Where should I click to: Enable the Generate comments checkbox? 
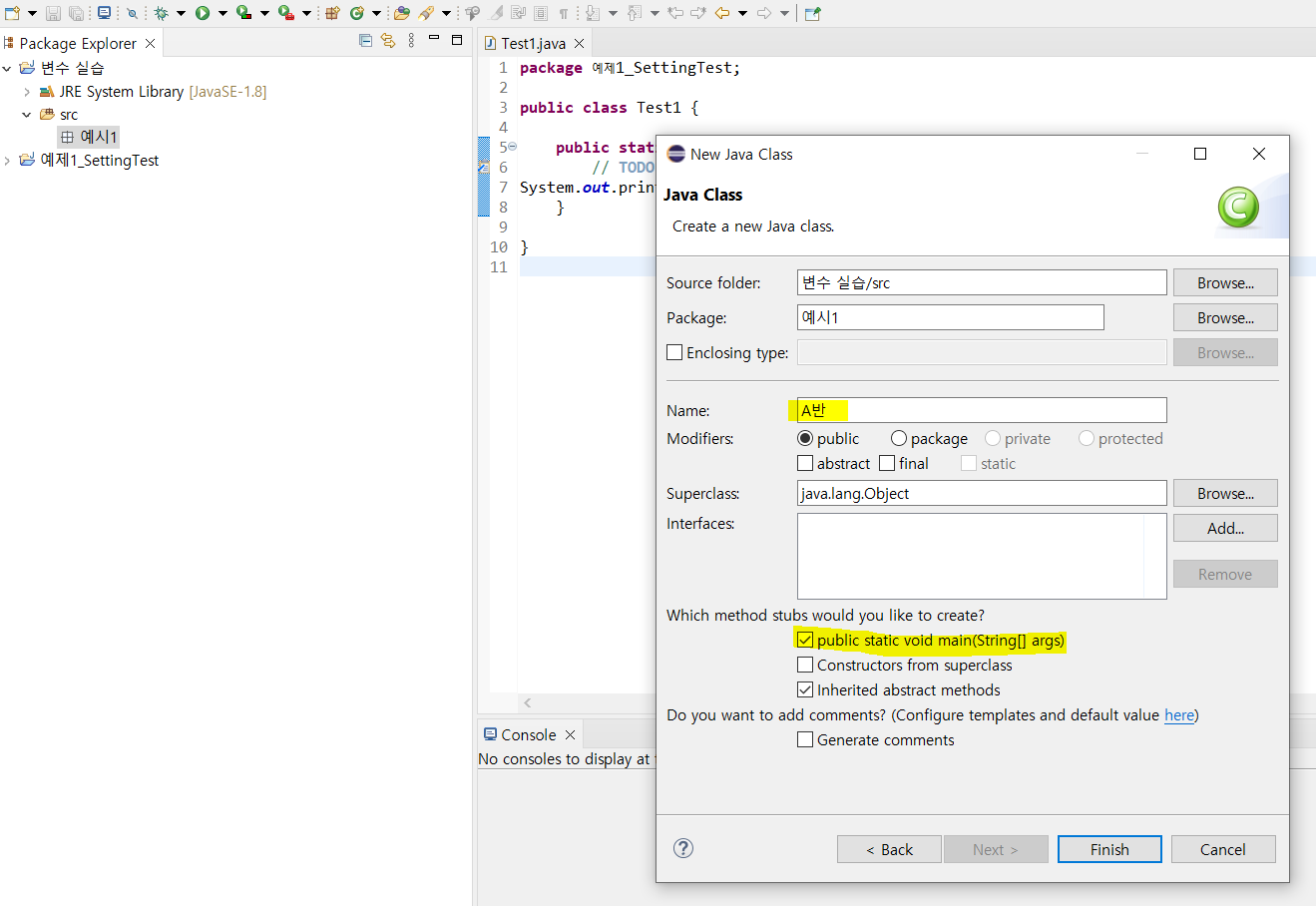pos(805,739)
